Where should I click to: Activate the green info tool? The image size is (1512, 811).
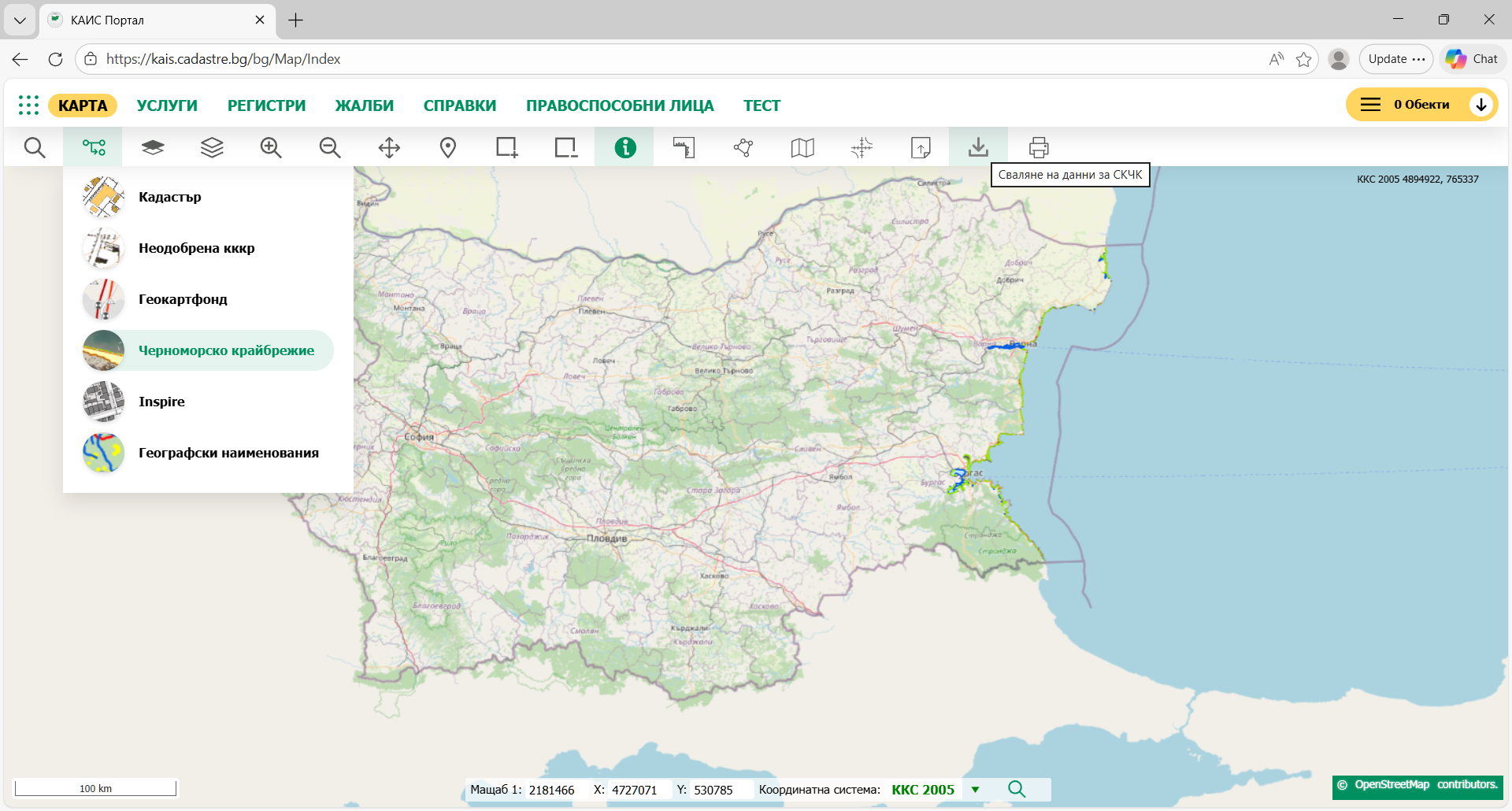click(x=624, y=147)
